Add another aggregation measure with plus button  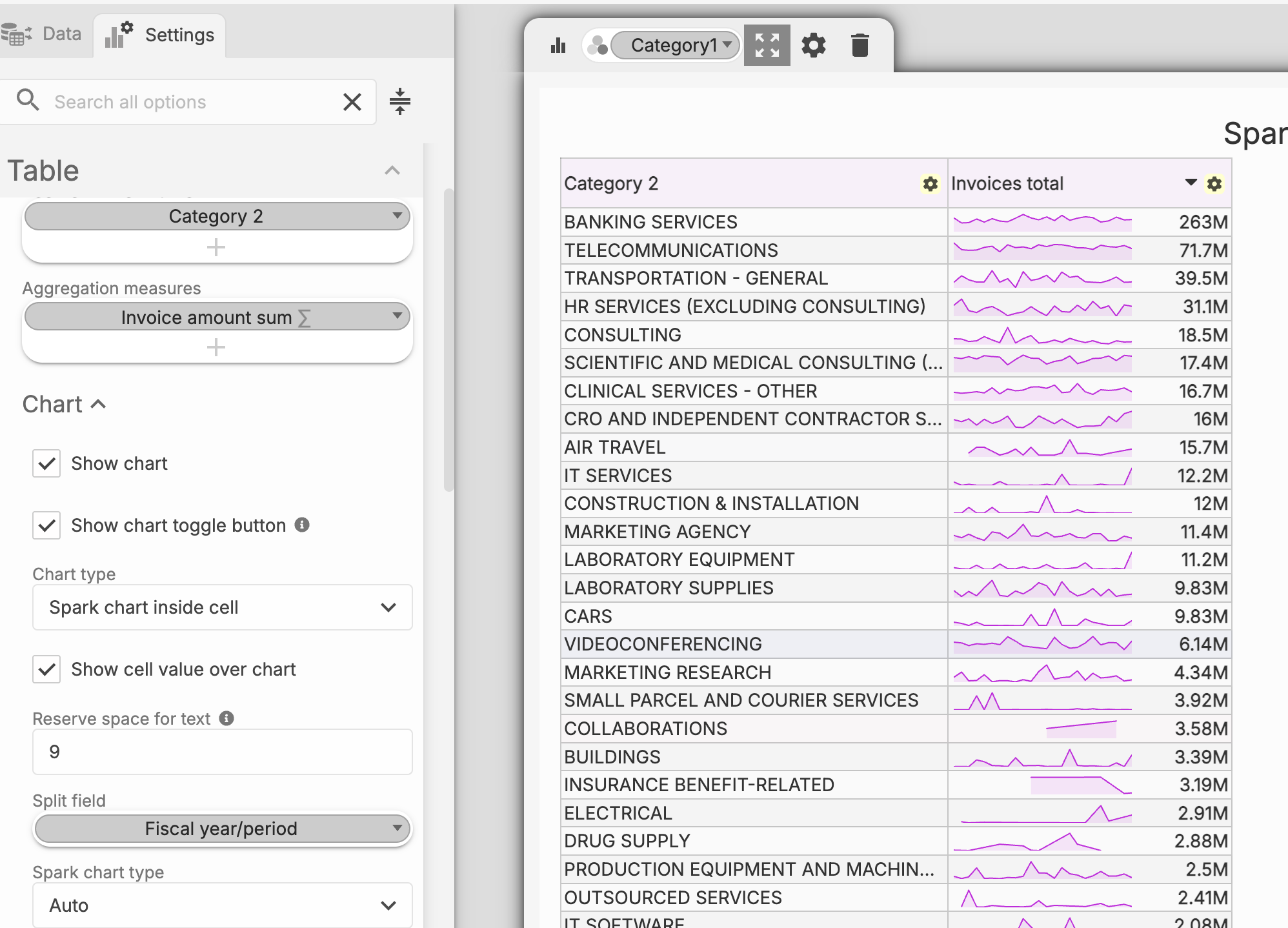tap(216, 348)
